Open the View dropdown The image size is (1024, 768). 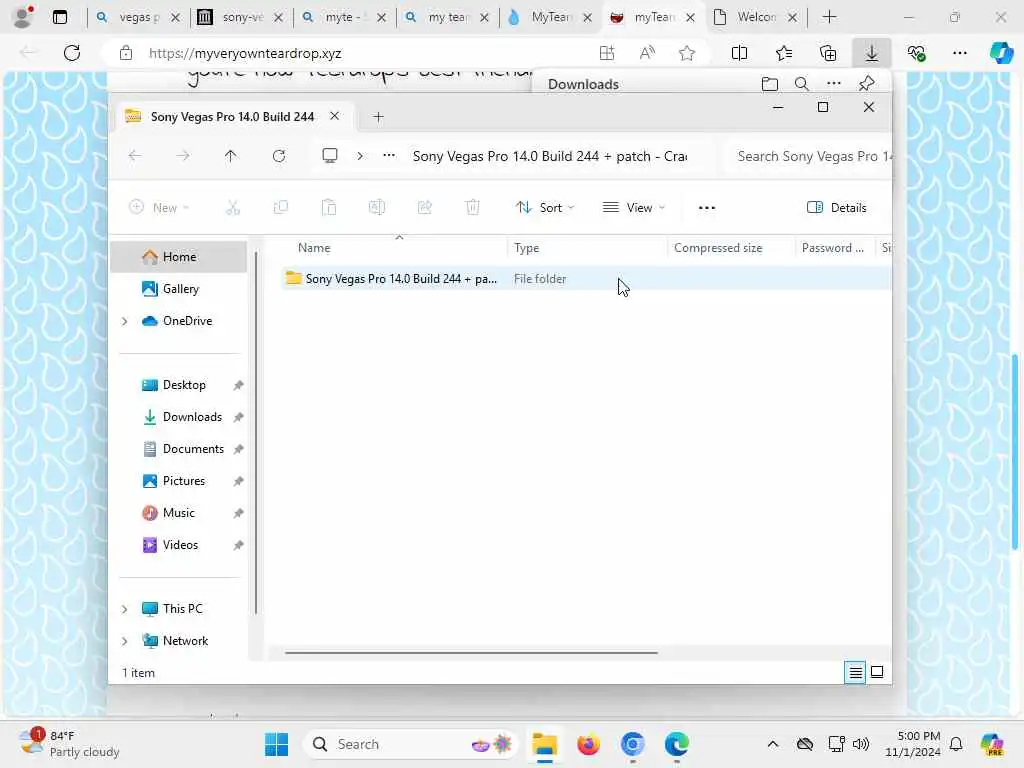(x=633, y=208)
